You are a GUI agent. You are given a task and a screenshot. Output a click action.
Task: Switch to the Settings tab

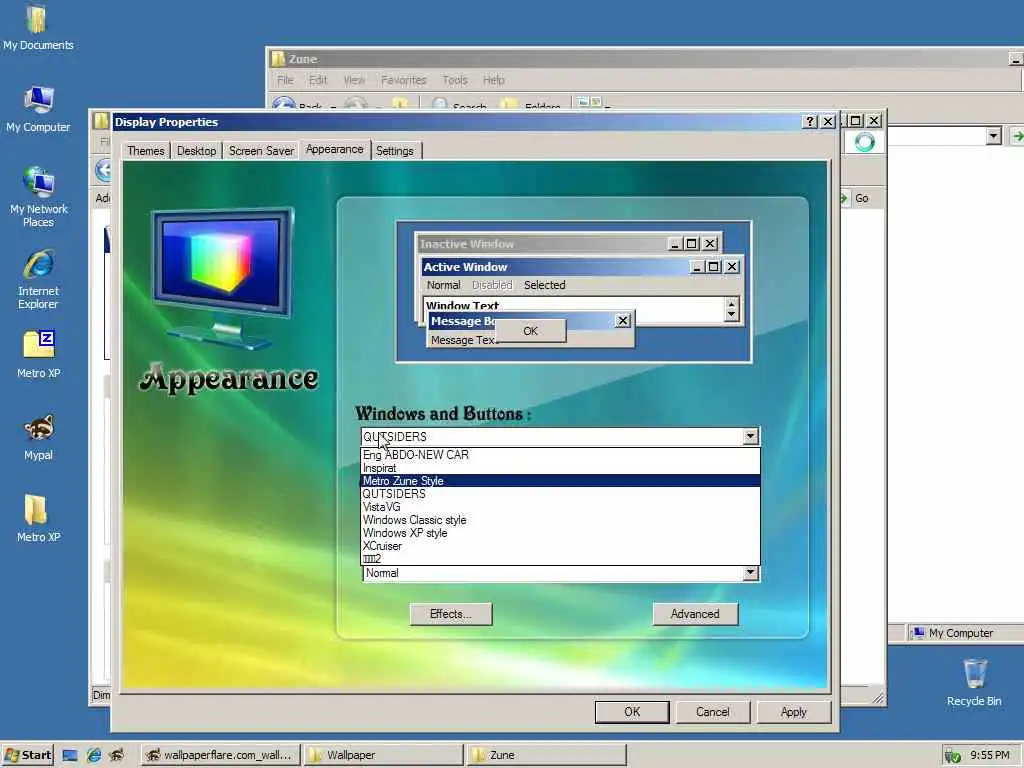click(x=394, y=151)
